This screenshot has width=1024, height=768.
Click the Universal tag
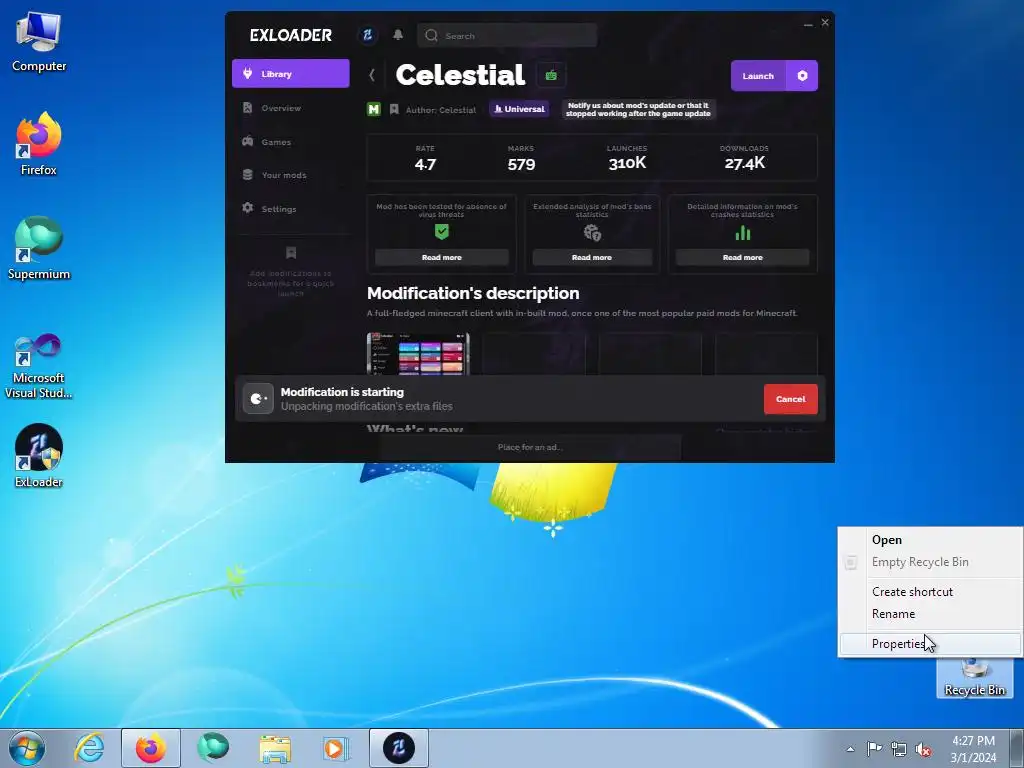tap(519, 109)
